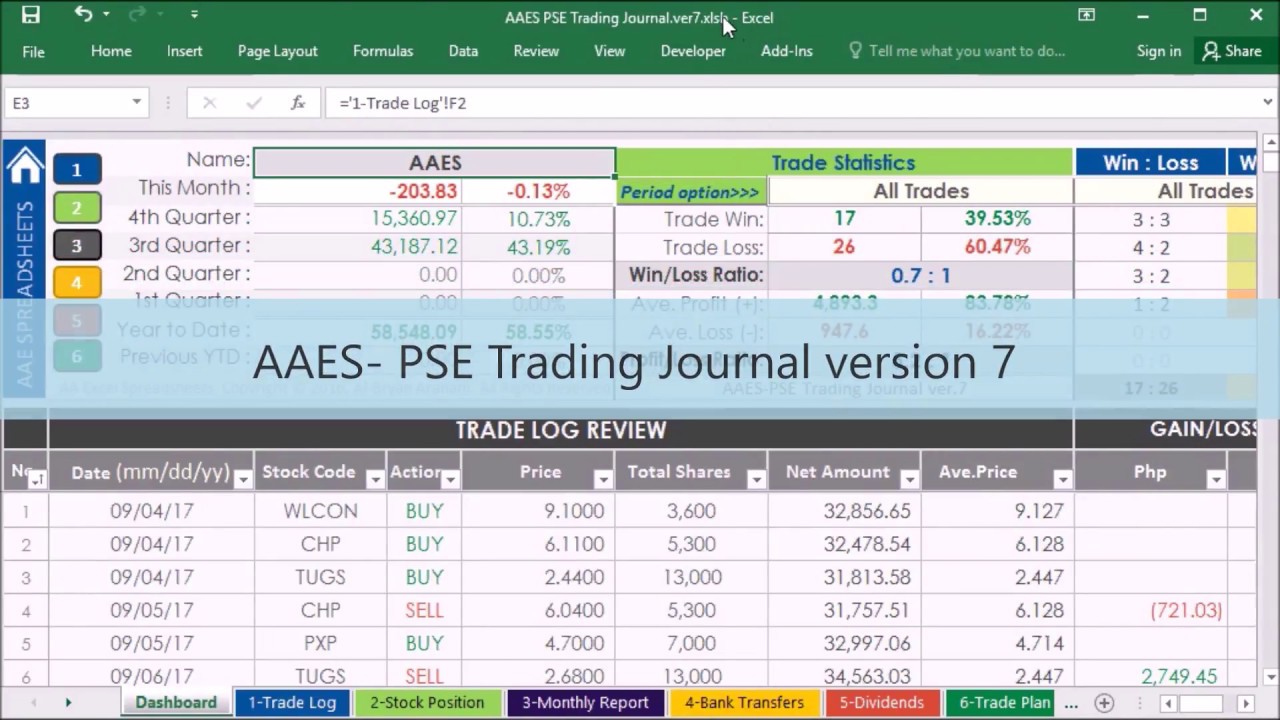This screenshot has height=720, width=1280.
Task: Switch to the Home ribbon tab
Action: (x=111, y=51)
